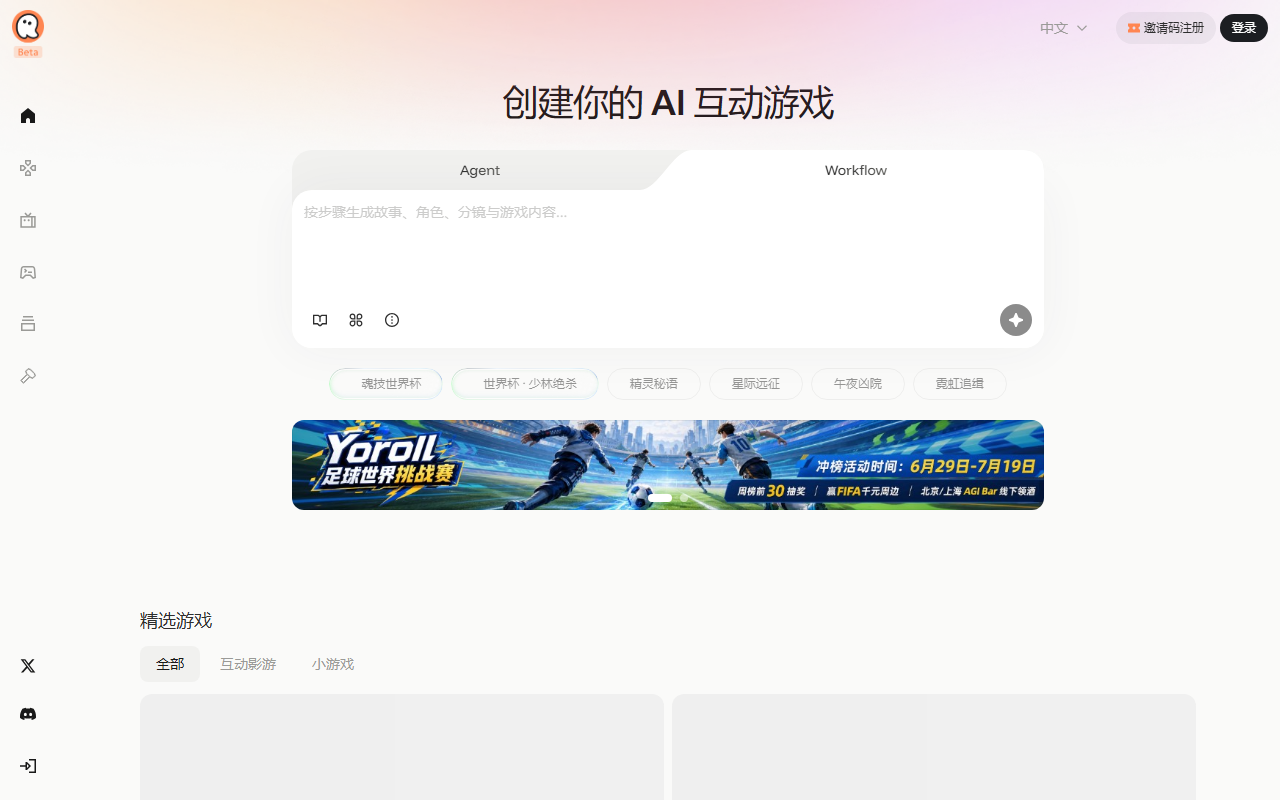
Task: Click the 邀请码注册 button
Action: (1166, 28)
